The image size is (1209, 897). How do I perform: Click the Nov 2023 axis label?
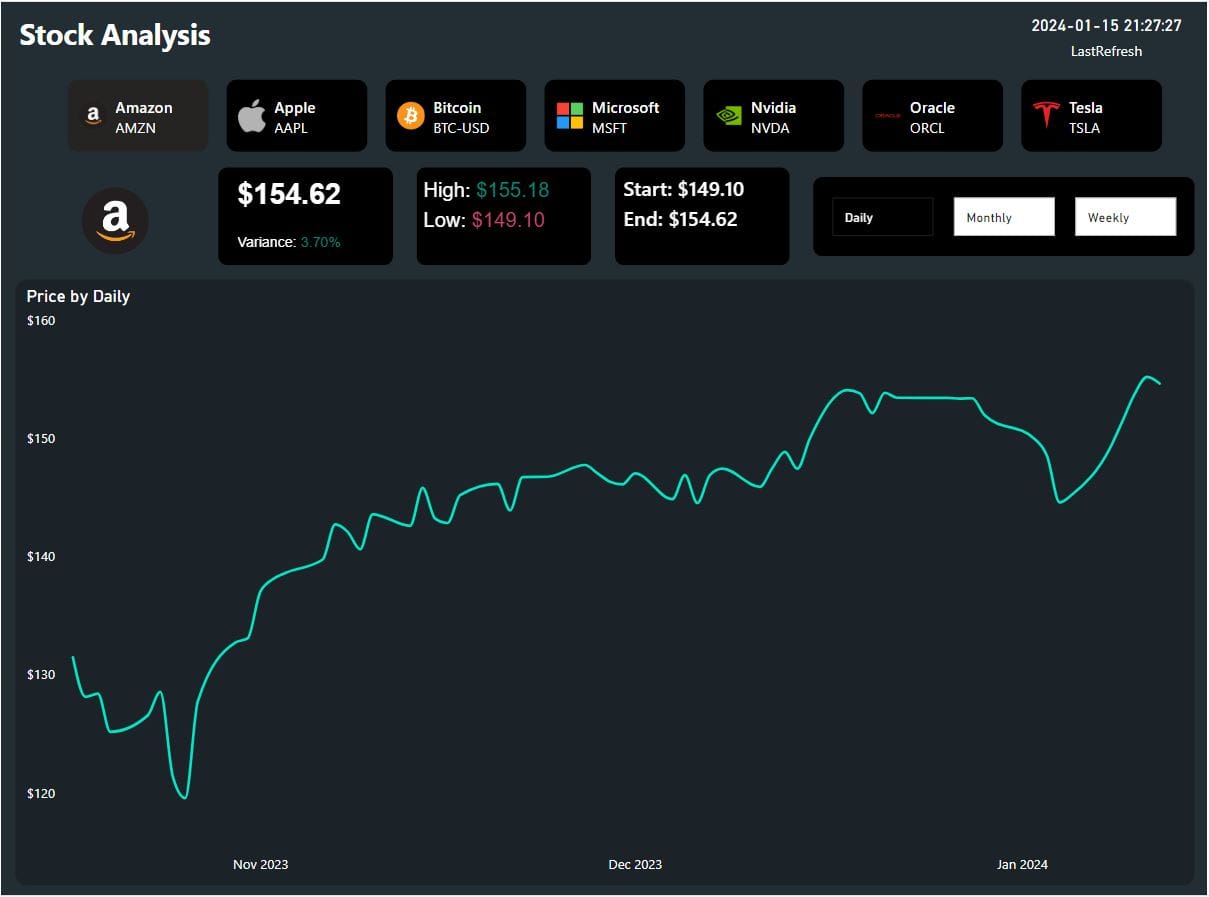pyautogui.click(x=261, y=864)
